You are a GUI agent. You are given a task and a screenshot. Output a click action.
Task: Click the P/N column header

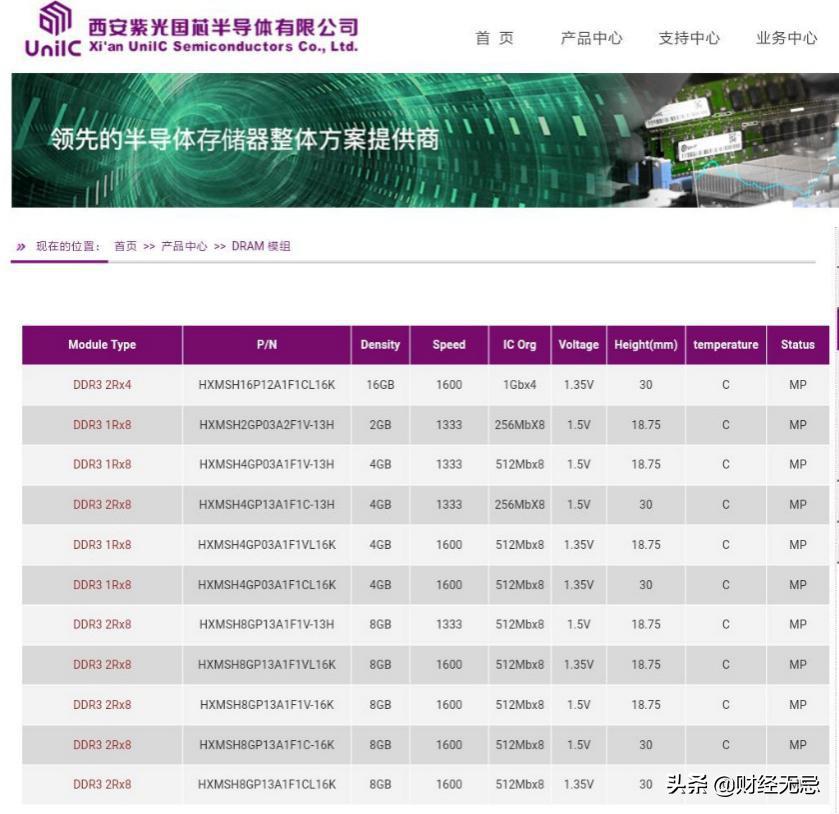pyautogui.click(x=266, y=344)
